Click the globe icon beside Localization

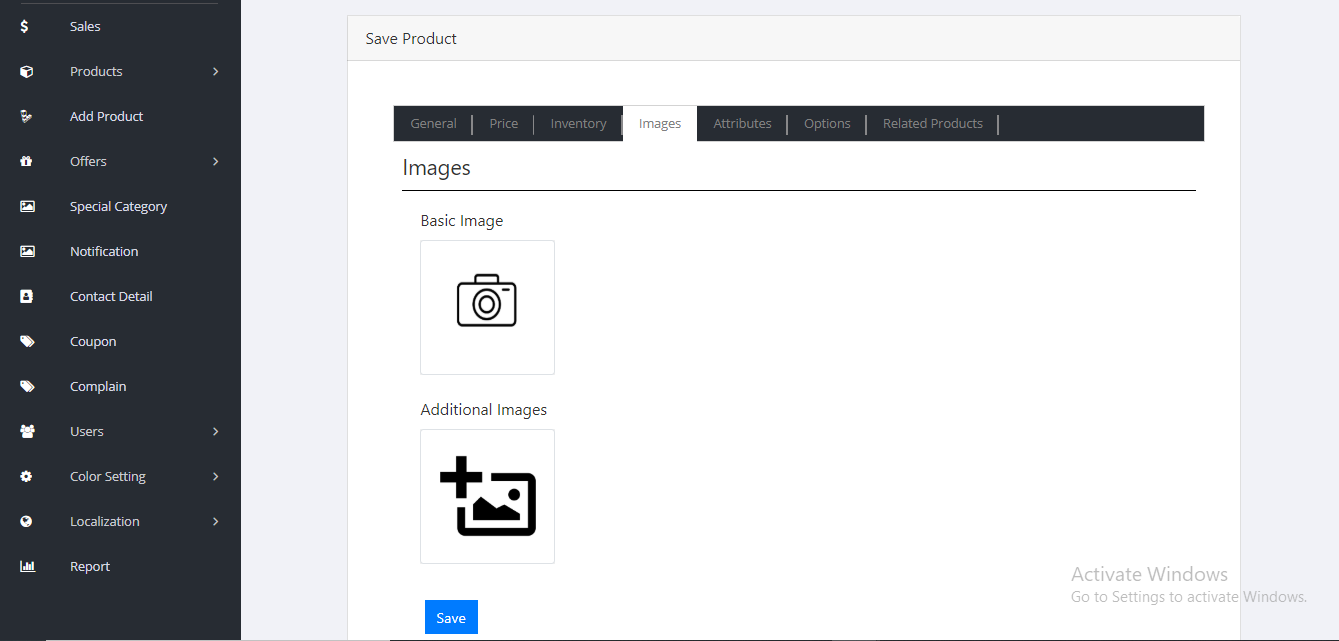[27, 522]
